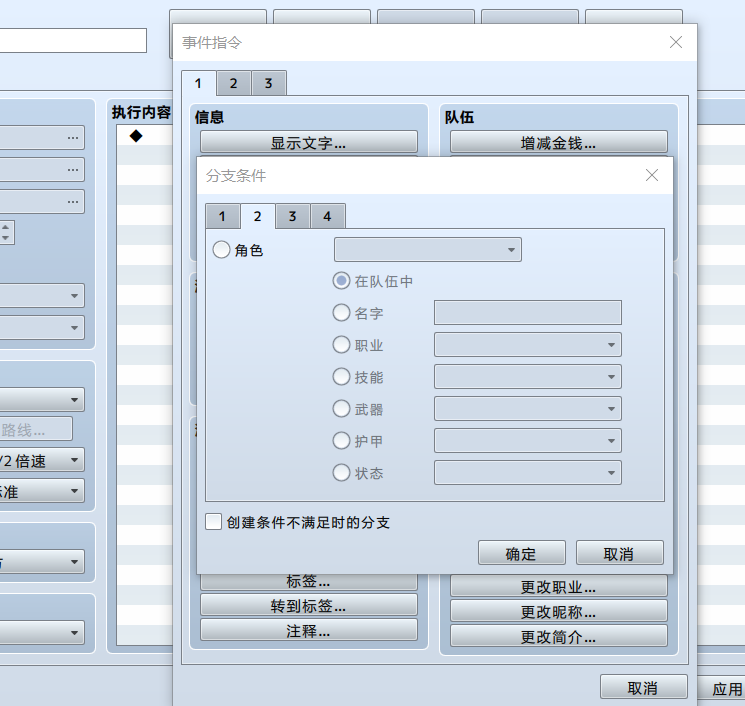The height and width of the screenshot is (706, 745).
Task: Select the 技能 radio option
Action: tap(341, 377)
